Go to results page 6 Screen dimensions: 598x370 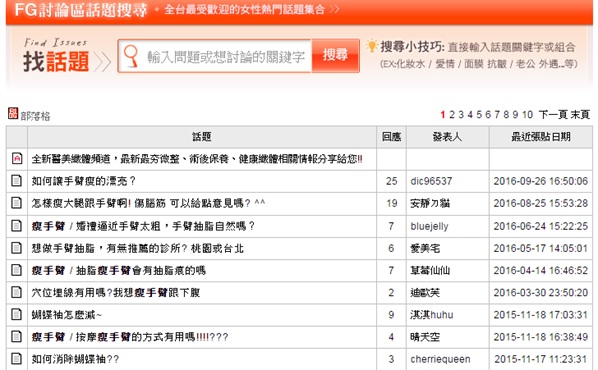[488, 114]
